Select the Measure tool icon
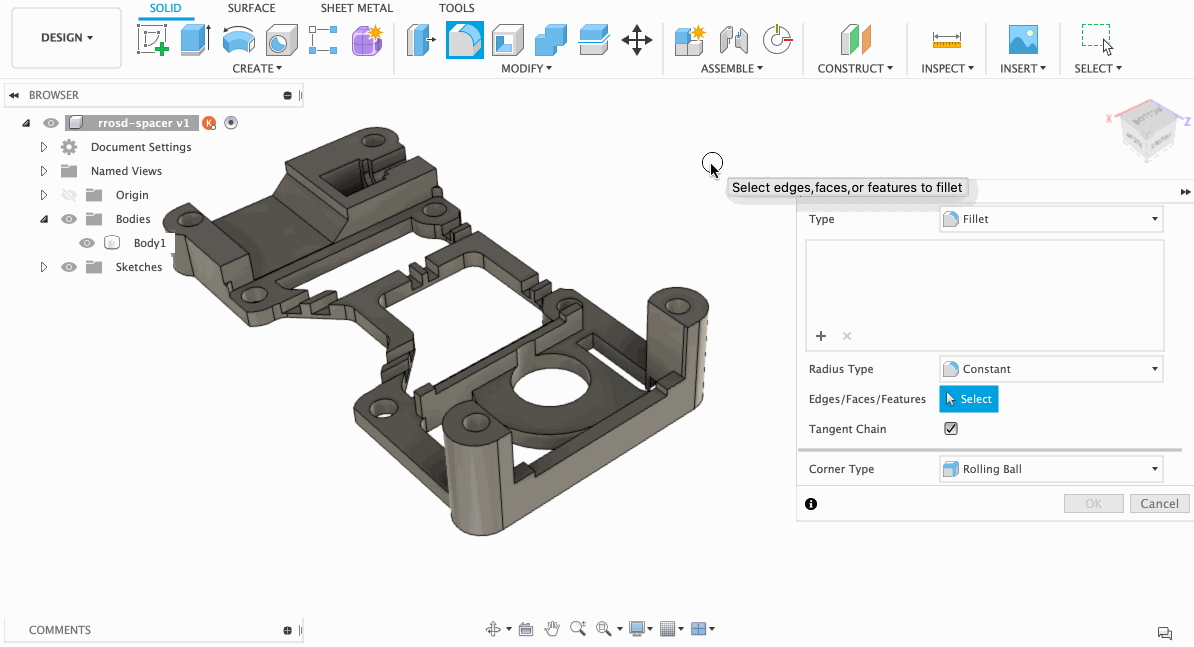 pyautogui.click(x=946, y=40)
